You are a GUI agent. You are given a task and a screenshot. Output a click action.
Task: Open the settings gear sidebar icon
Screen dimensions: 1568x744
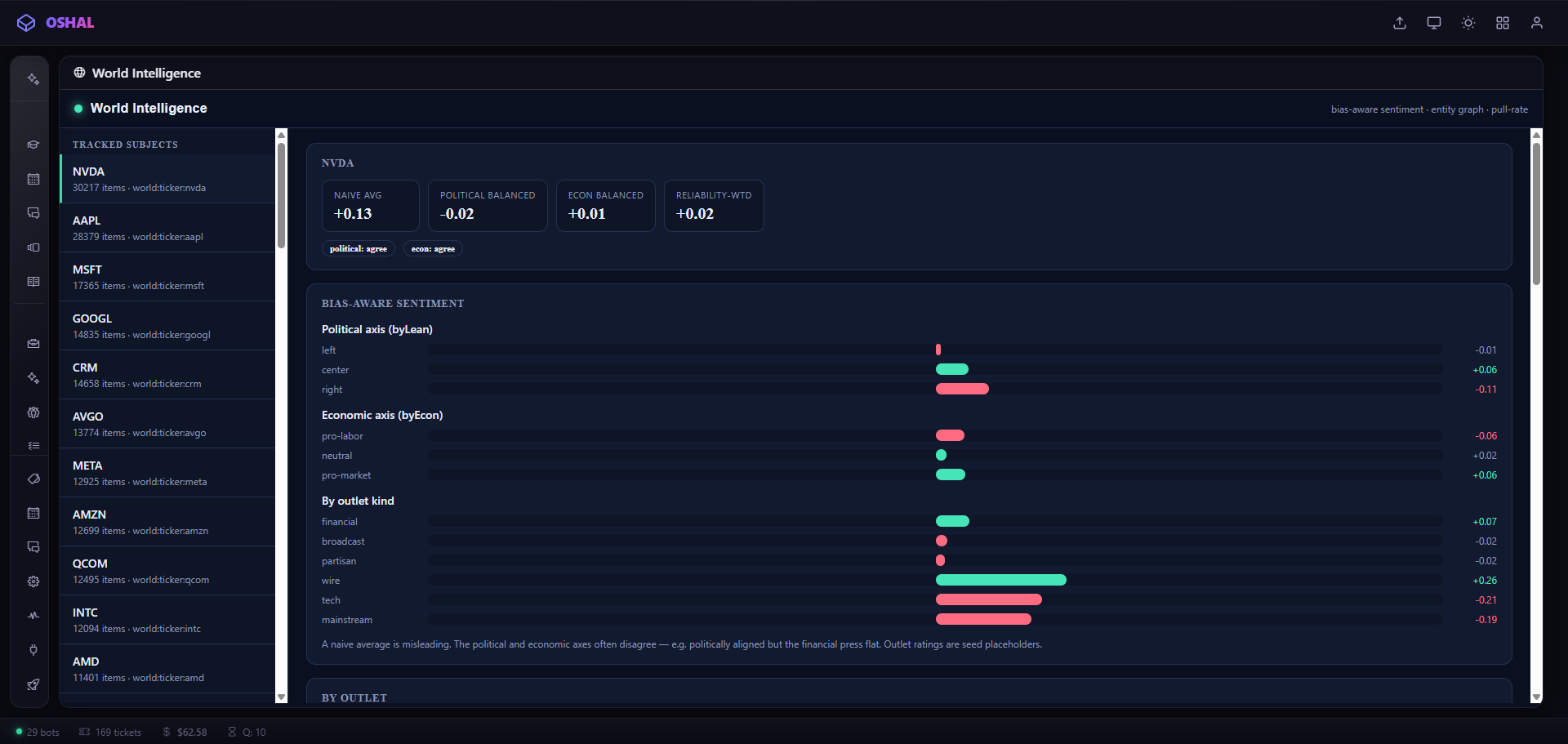[33, 581]
